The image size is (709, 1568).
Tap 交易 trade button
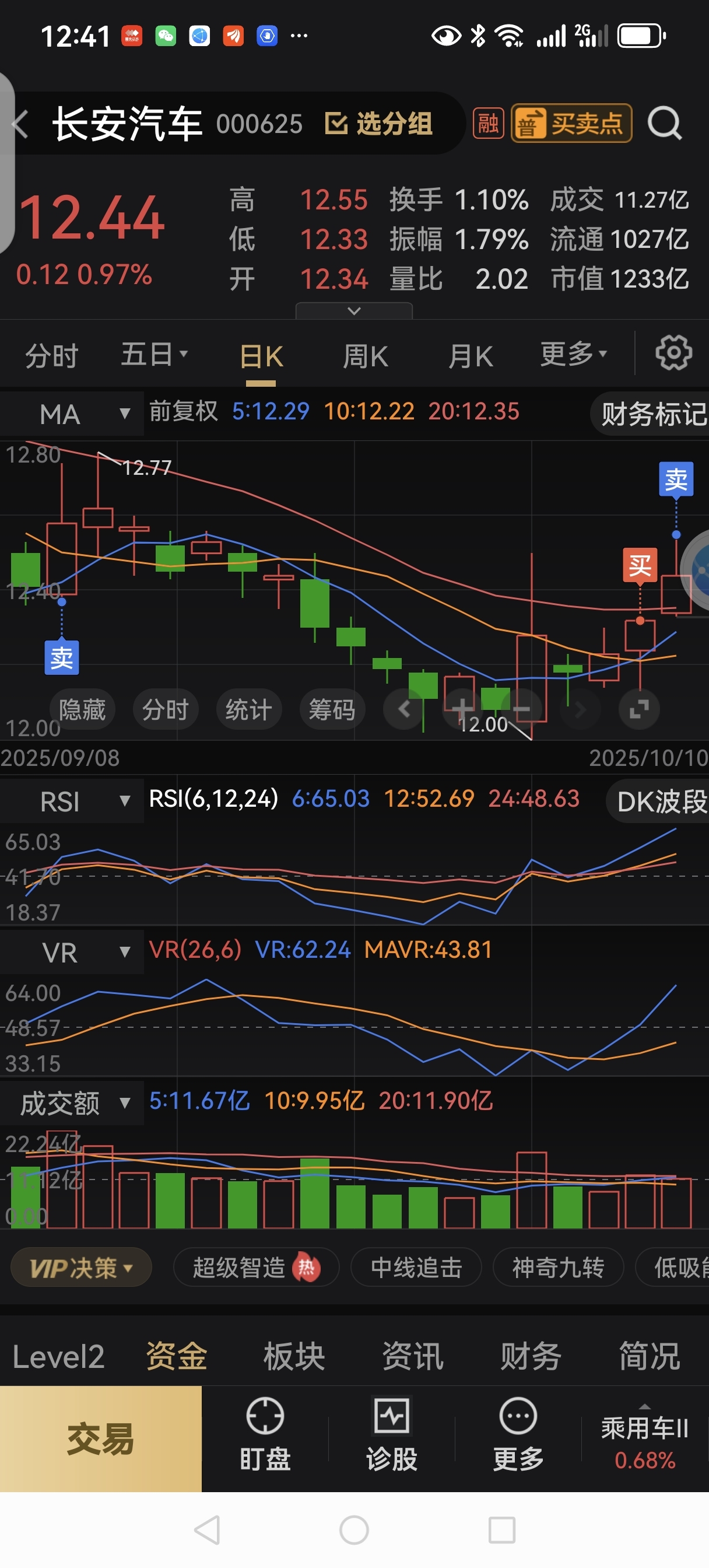(x=100, y=1439)
